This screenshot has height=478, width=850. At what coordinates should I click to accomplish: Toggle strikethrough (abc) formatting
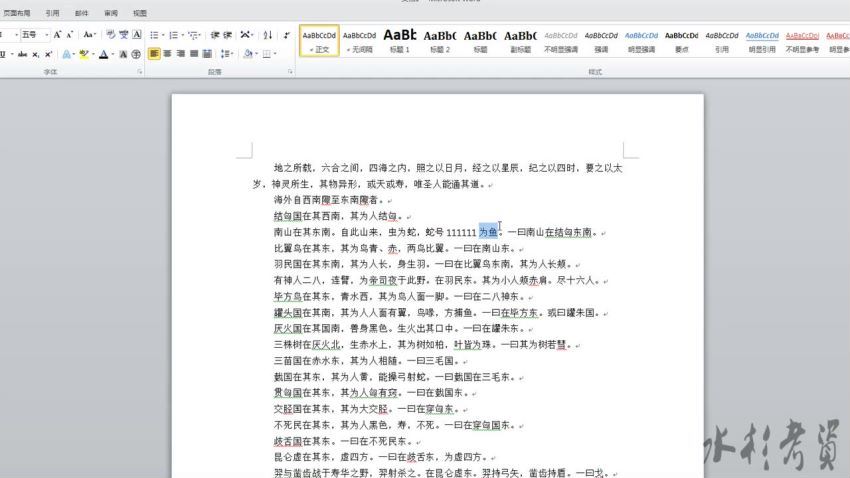[x=22, y=54]
